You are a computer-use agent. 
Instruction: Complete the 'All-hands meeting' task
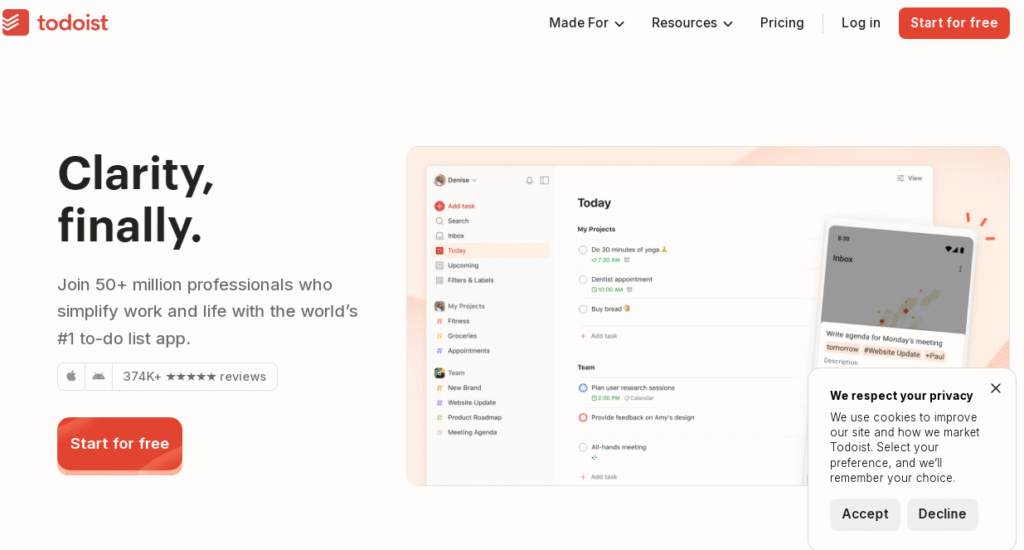pos(583,447)
